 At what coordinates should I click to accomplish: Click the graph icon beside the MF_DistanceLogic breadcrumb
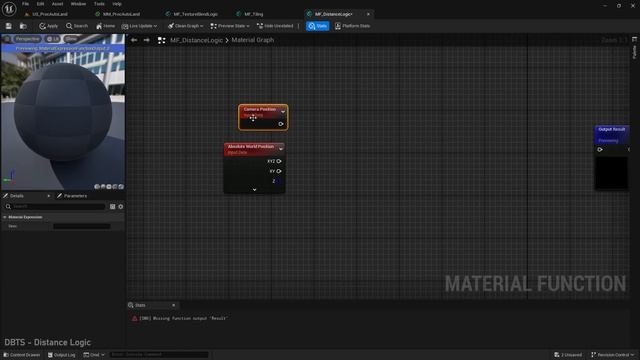click(162, 40)
